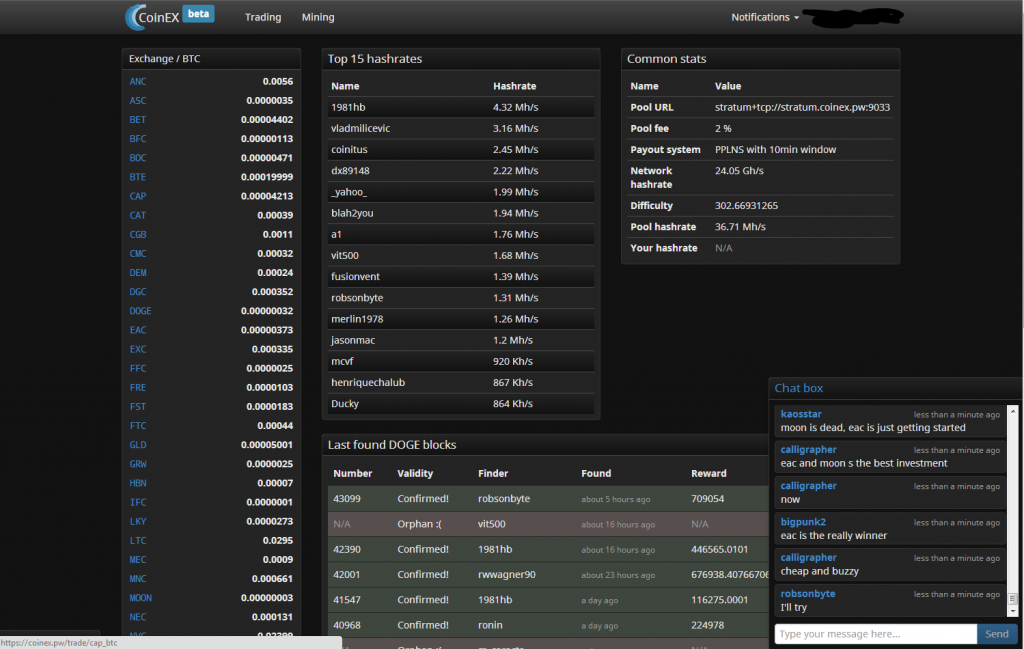
Task: Select the DOGE block number 41547
Action: pyautogui.click(x=347, y=599)
